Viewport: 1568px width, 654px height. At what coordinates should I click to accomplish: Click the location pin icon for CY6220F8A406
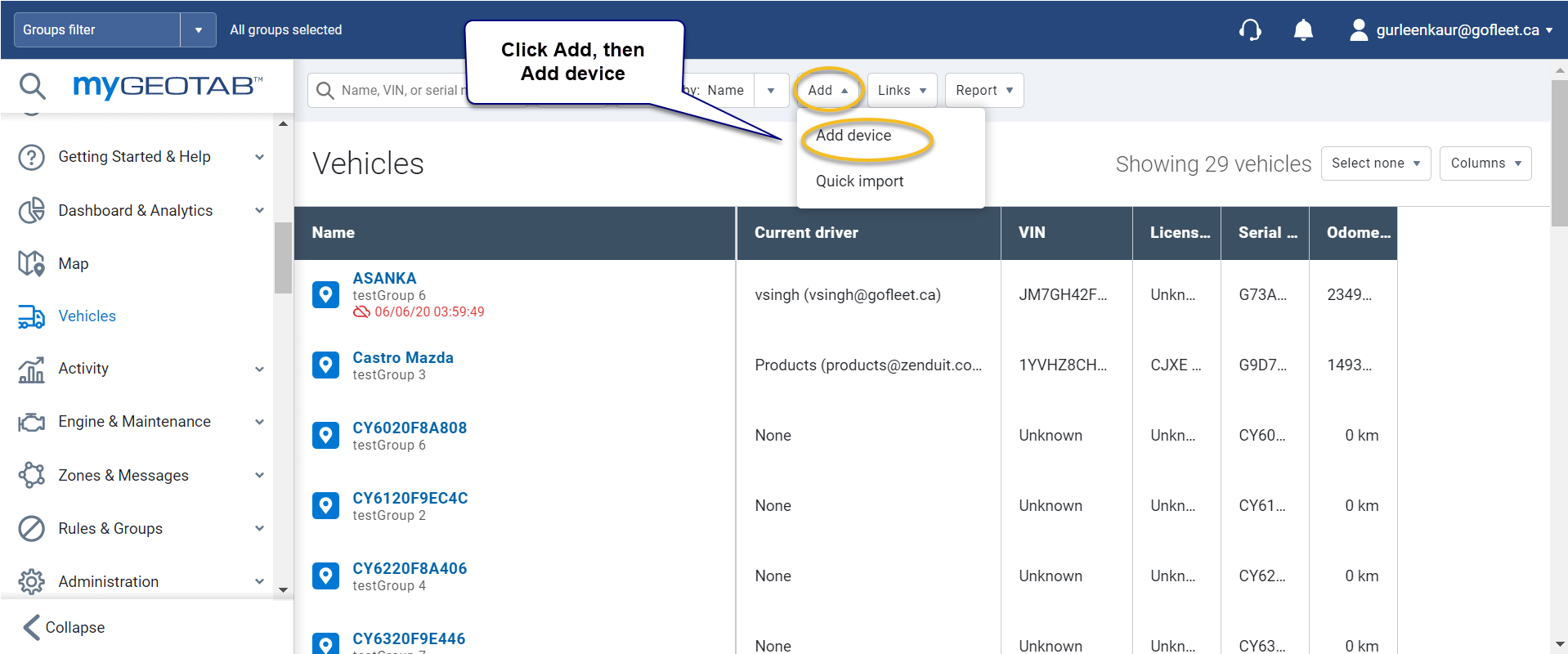tap(325, 576)
